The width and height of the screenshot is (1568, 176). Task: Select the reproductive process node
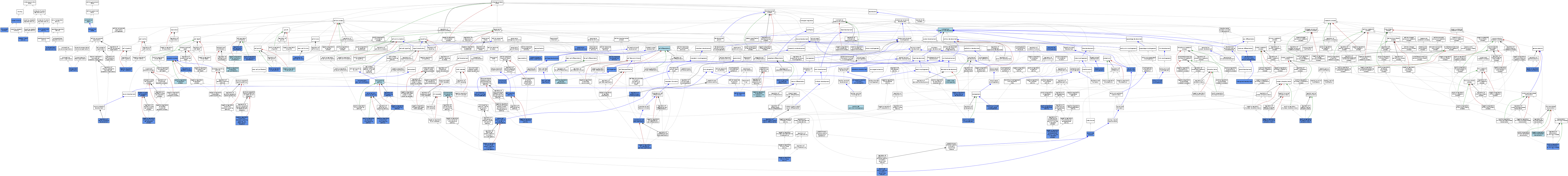(x=920, y=21)
